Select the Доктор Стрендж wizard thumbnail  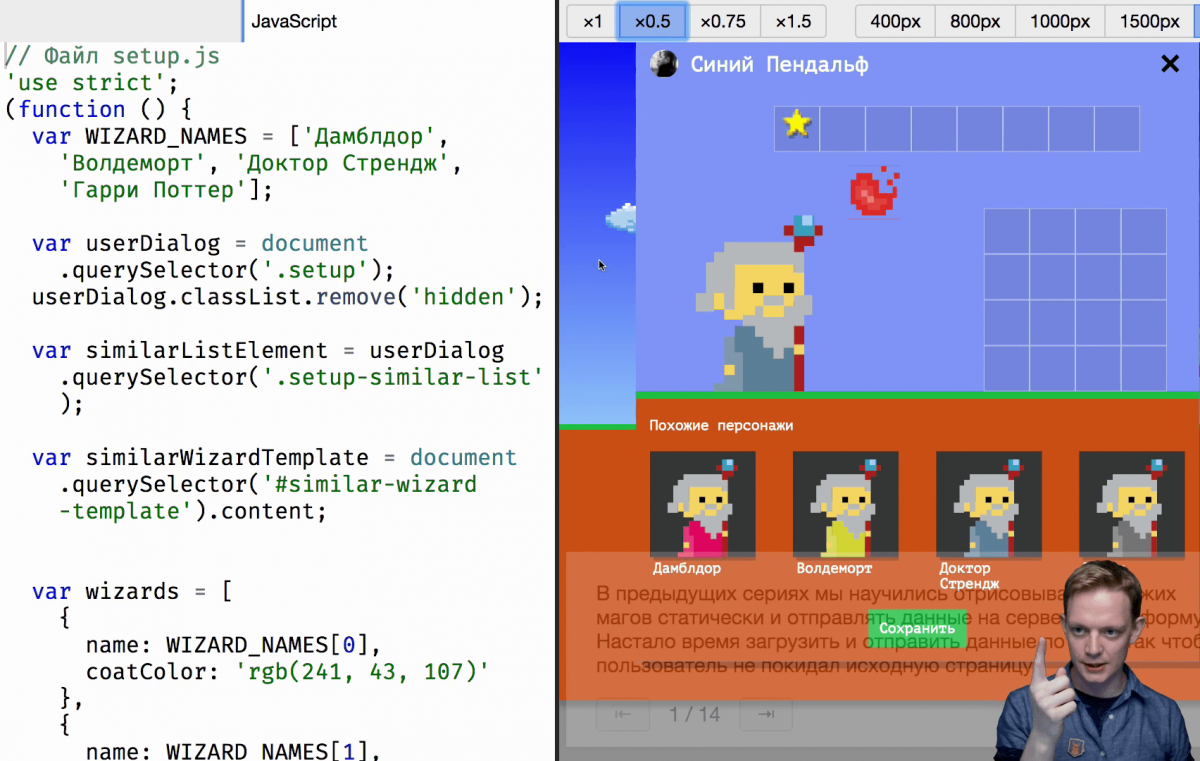click(x=988, y=504)
